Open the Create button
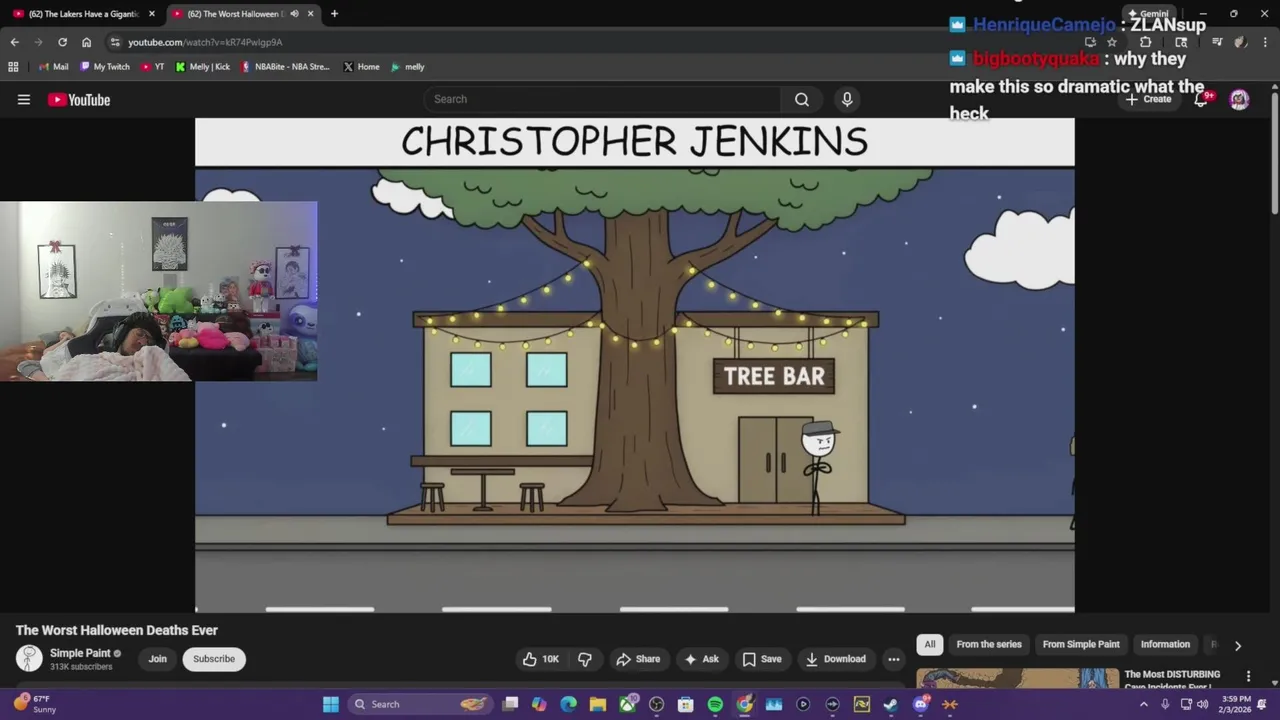Viewport: 1280px width, 720px height. coord(1148,99)
